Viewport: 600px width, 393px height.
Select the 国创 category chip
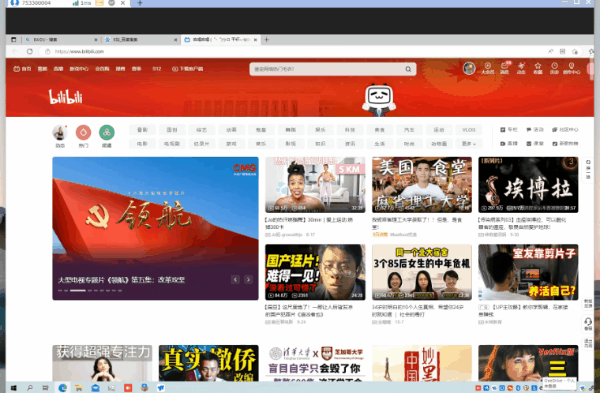point(172,130)
